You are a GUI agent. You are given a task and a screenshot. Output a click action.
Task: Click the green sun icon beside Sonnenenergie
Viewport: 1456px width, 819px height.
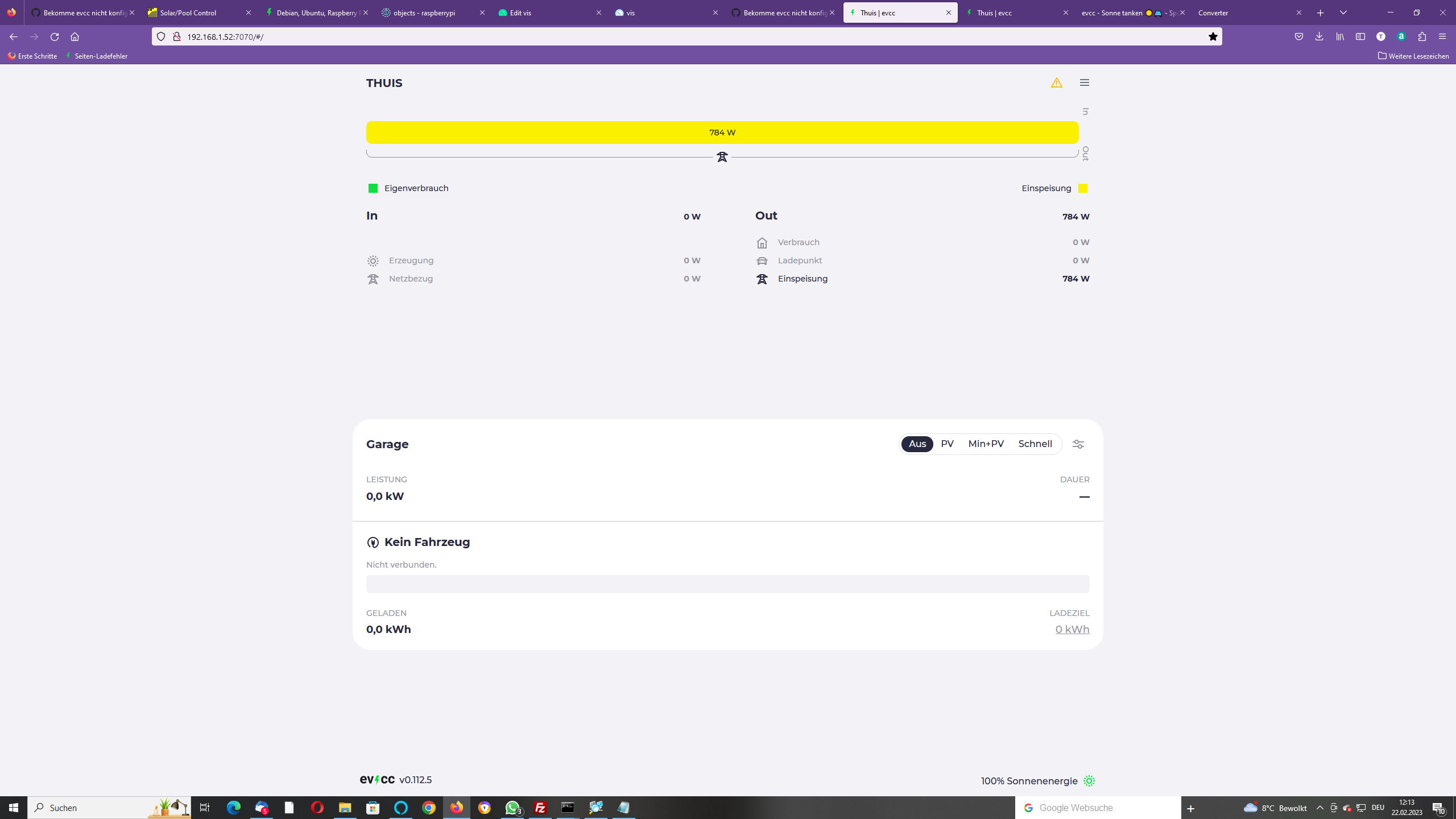tap(1089, 781)
